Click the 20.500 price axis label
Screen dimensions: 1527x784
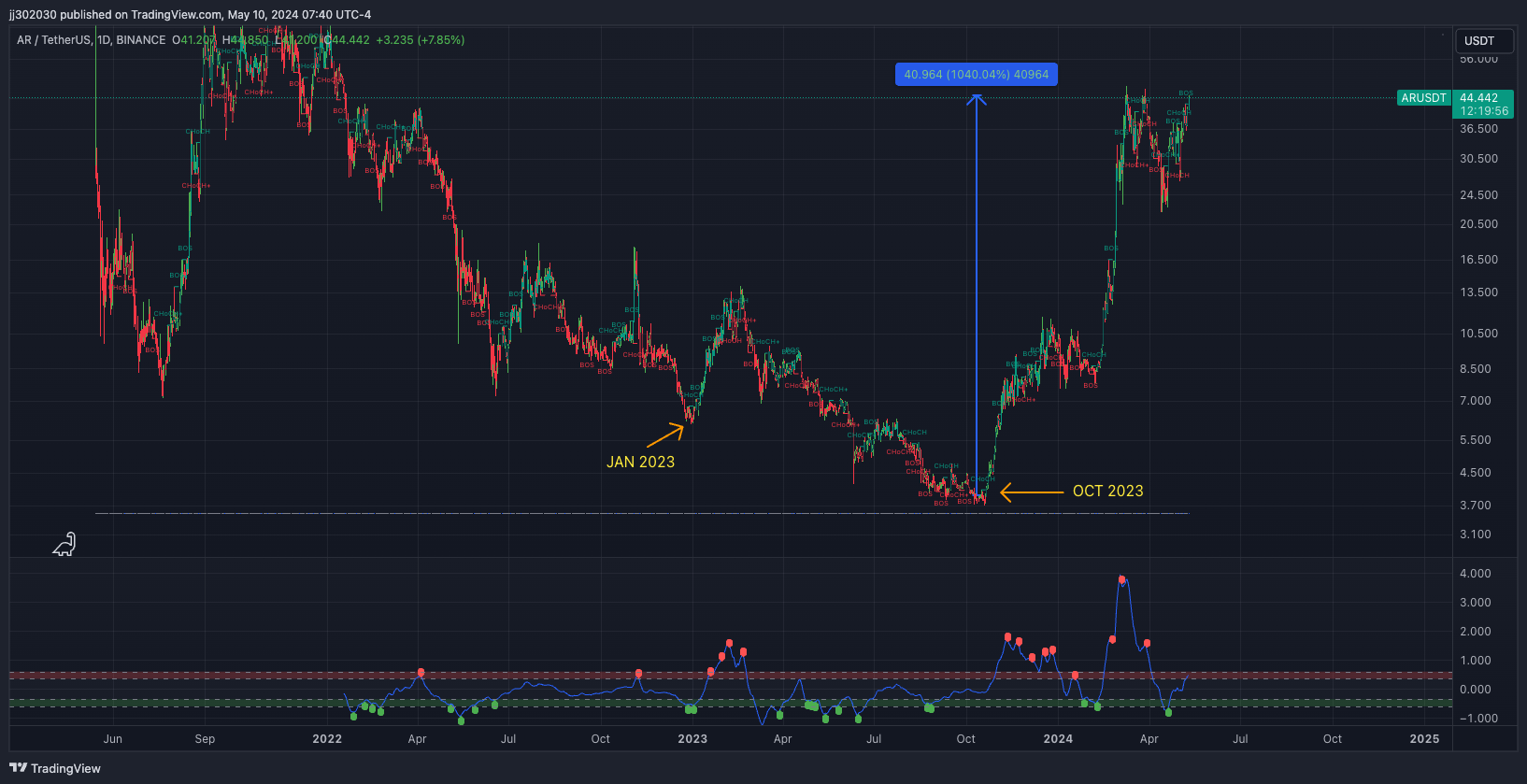(x=1478, y=224)
